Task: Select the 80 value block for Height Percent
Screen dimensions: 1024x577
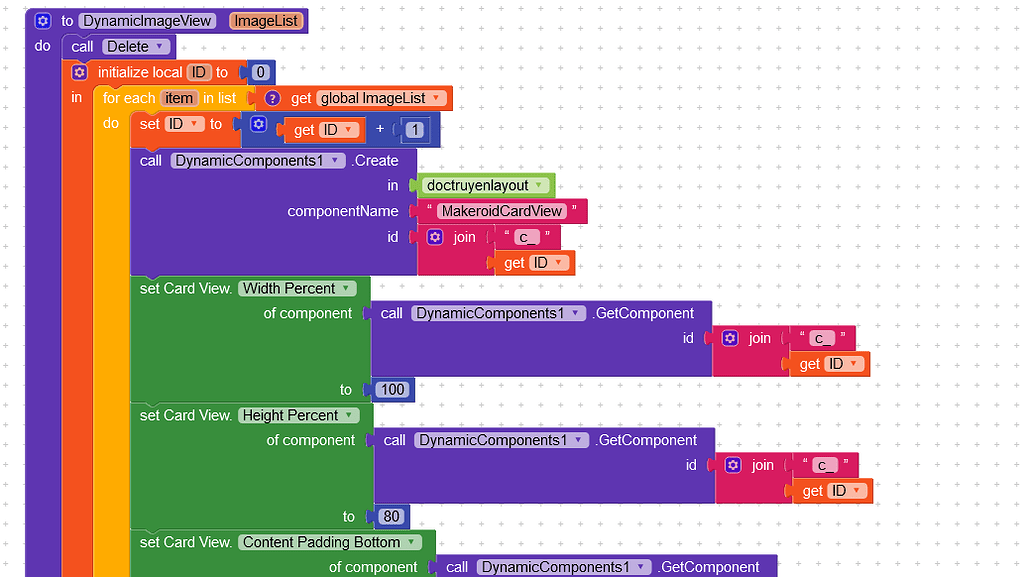Action: pos(390,517)
